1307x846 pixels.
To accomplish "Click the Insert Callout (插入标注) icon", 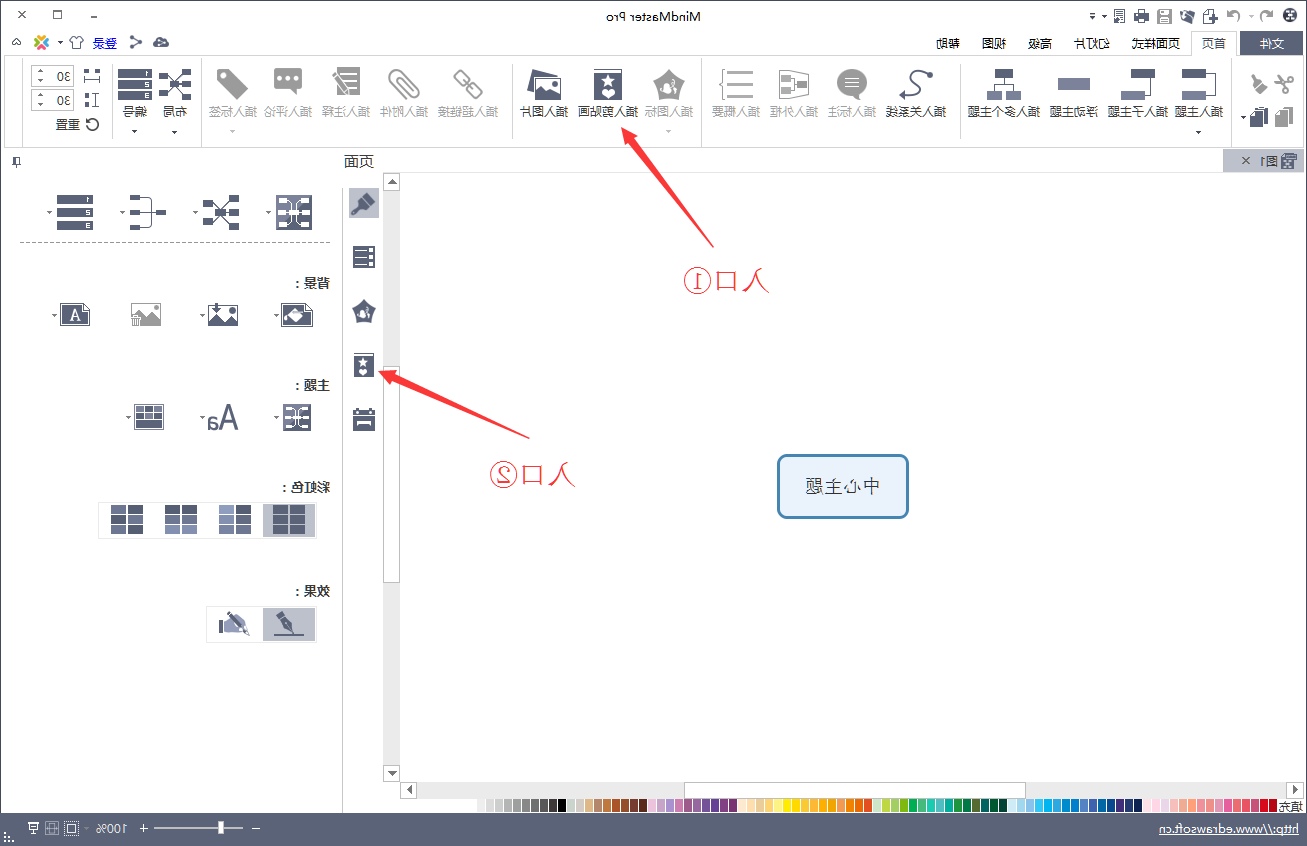I will (x=852, y=85).
